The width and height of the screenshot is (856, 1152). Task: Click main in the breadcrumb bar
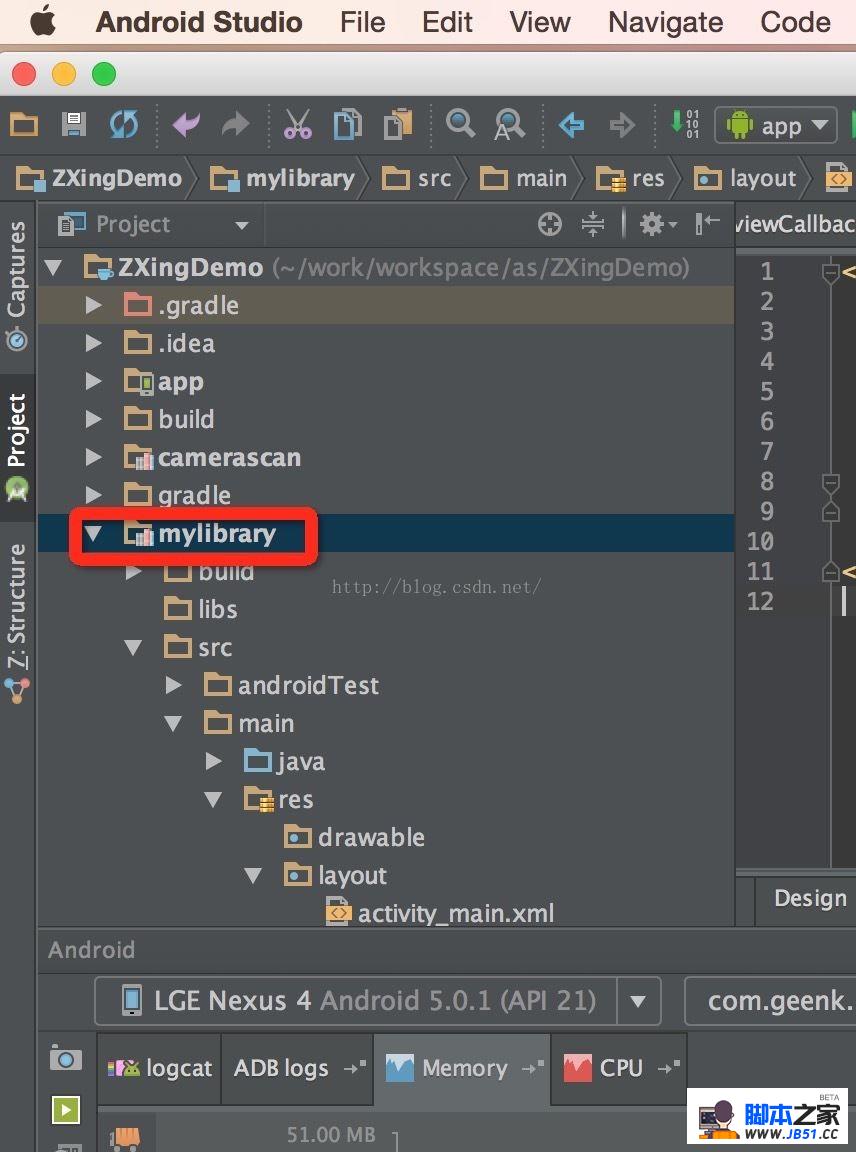click(x=524, y=178)
